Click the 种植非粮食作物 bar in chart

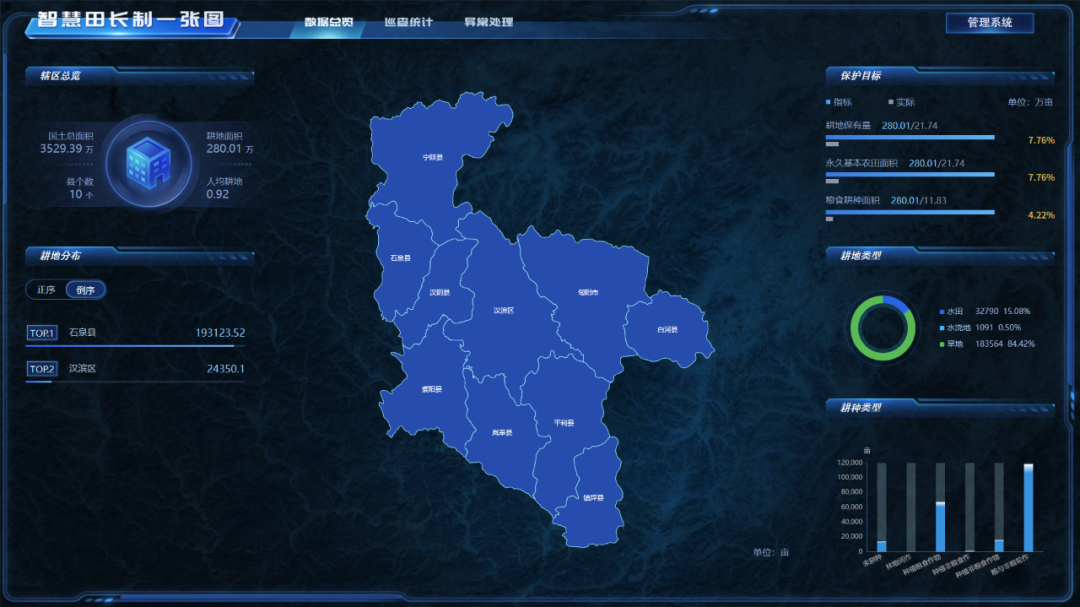point(999,546)
